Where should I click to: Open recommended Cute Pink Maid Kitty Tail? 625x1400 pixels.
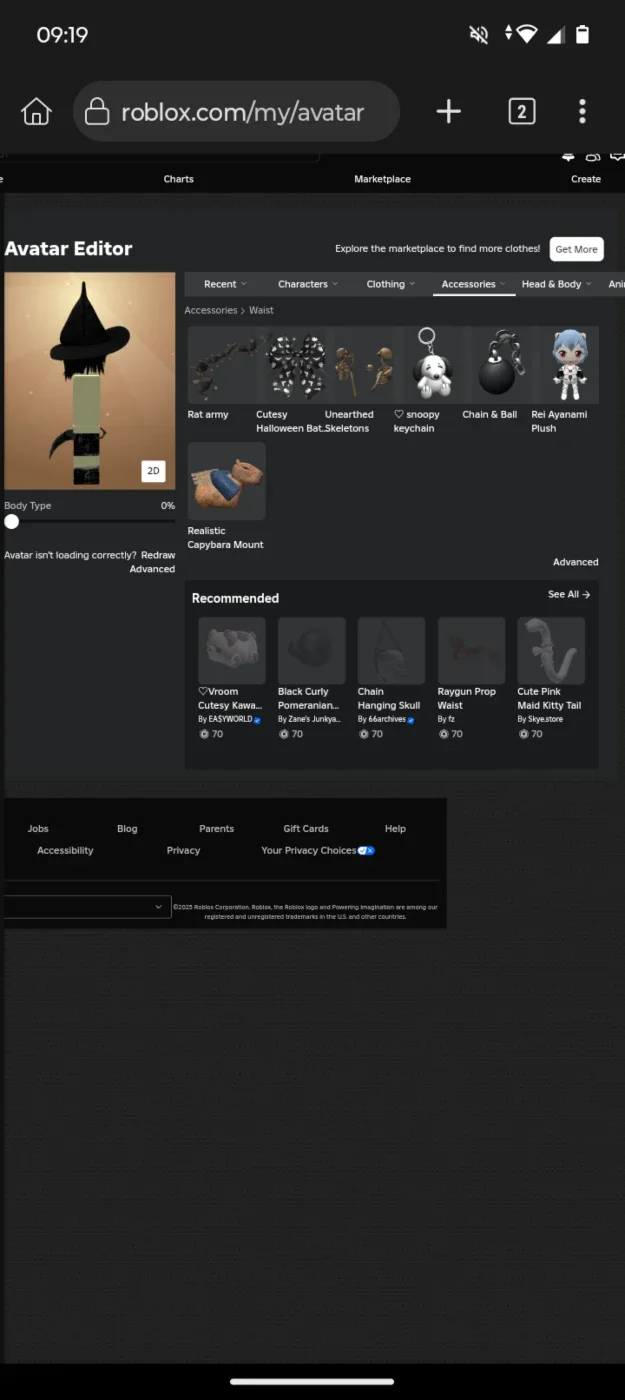point(551,651)
